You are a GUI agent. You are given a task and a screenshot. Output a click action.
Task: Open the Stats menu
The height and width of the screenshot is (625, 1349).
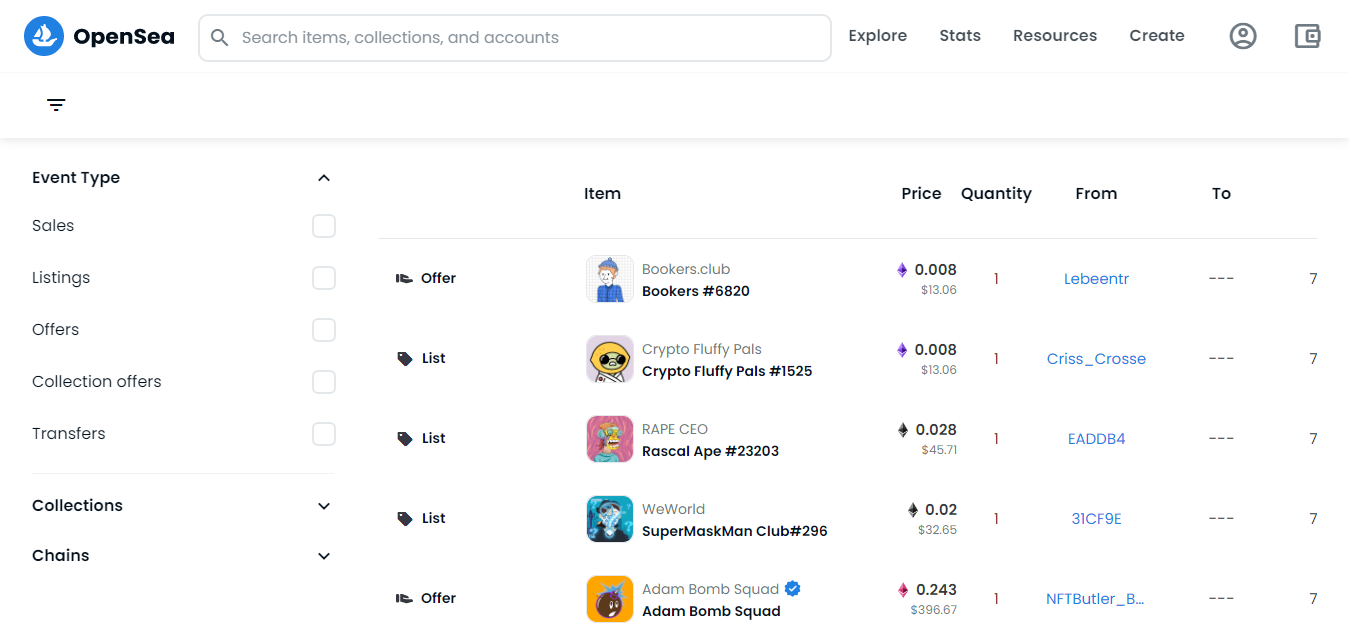coord(960,36)
